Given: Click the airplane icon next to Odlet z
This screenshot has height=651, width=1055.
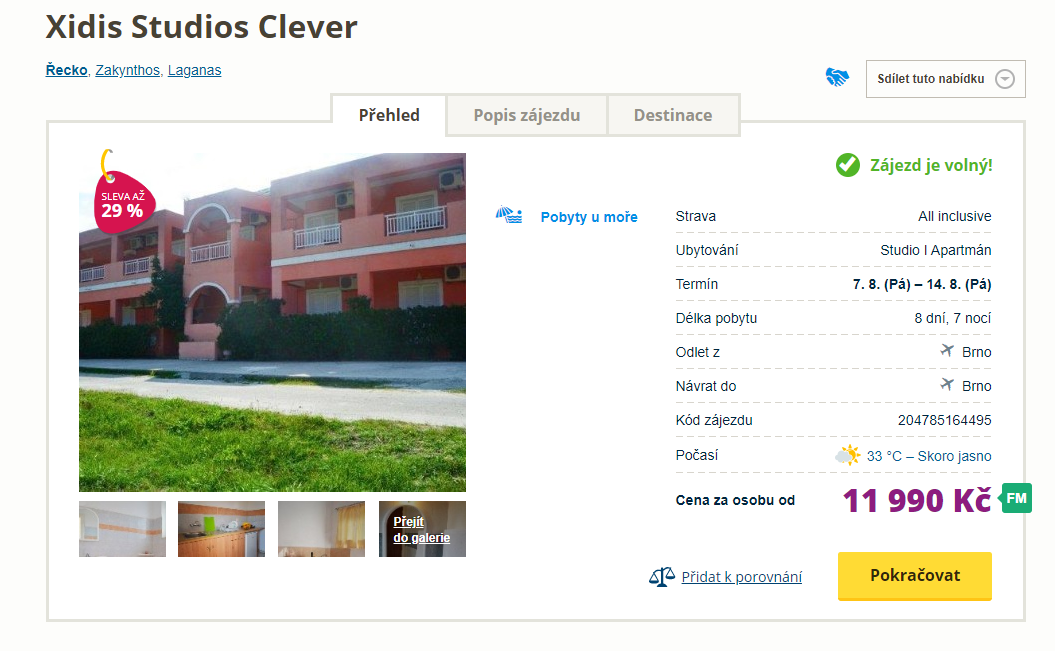Looking at the screenshot, I should tap(947, 350).
